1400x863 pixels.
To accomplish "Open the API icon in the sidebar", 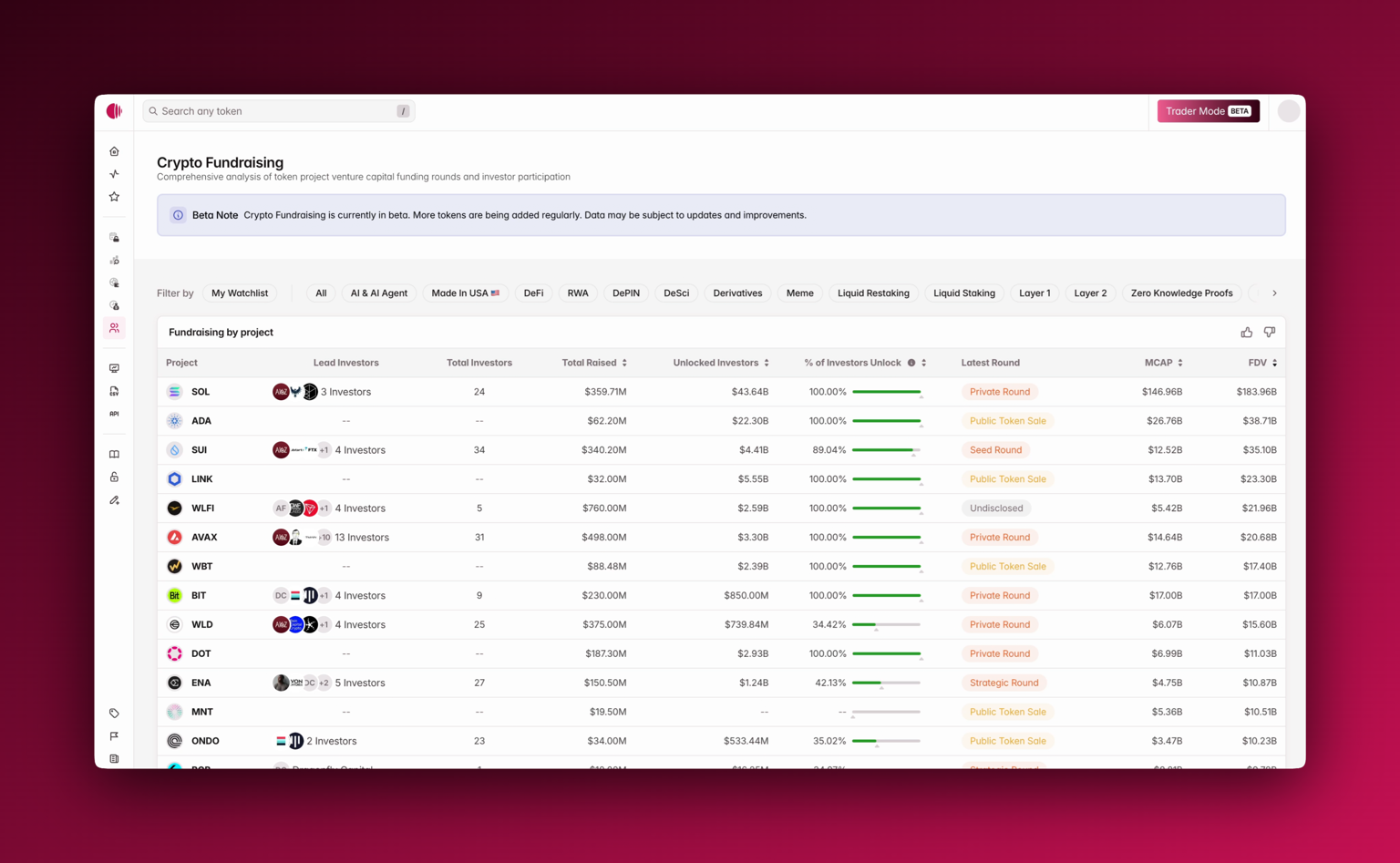I will pyautogui.click(x=114, y=414).
